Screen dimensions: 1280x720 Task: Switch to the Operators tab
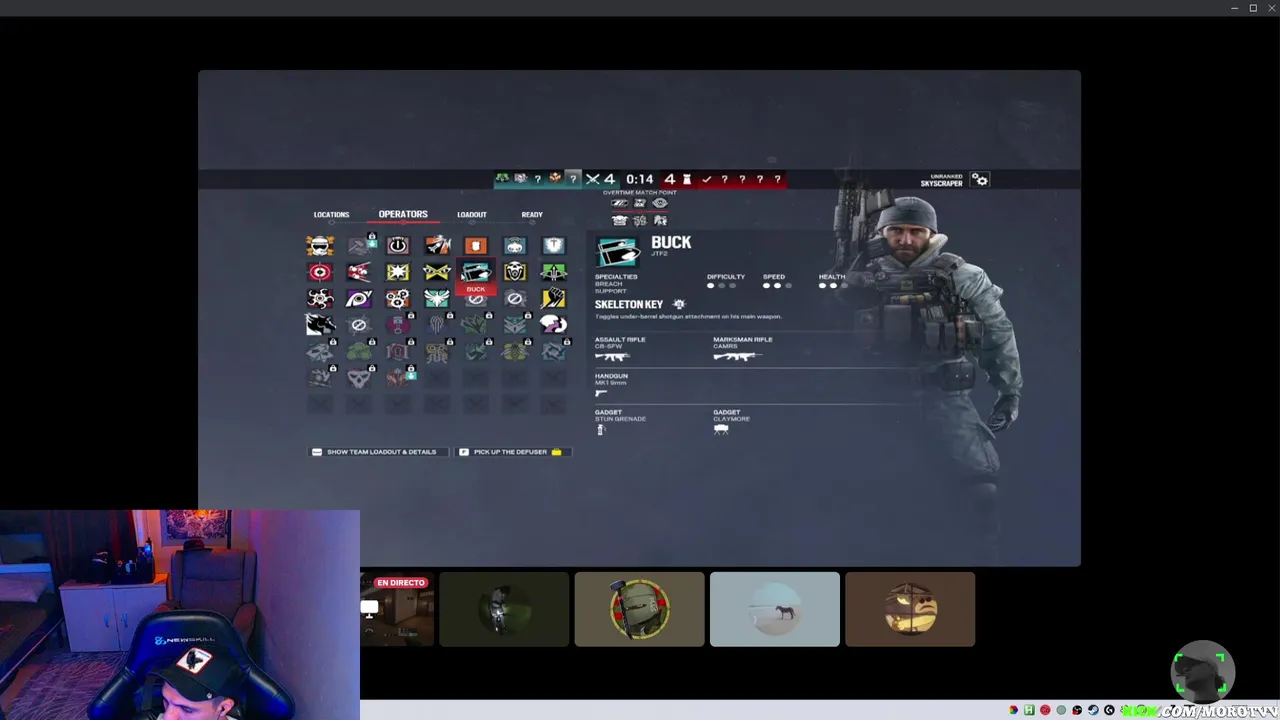pyautogui.click(x=403, y=214)
